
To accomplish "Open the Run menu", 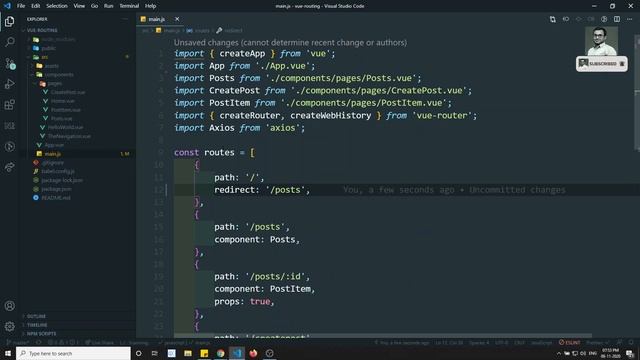I will 108,6.
